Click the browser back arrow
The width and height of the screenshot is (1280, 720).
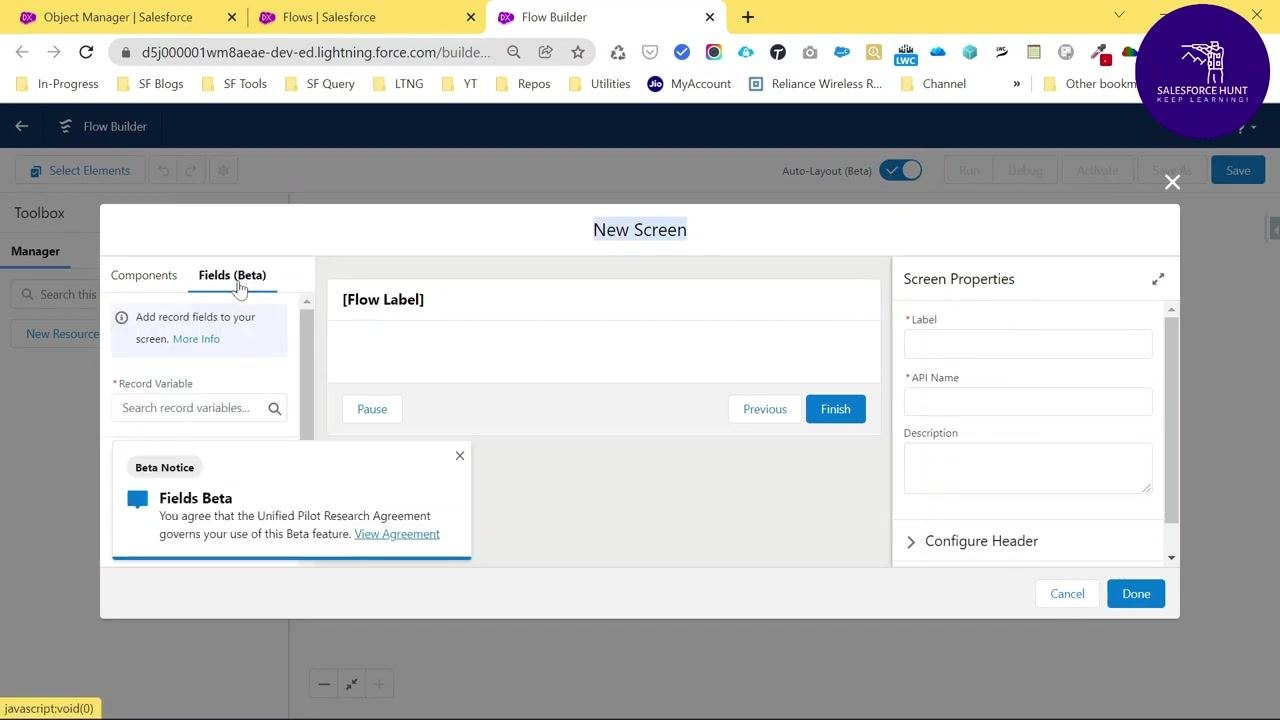click(x=22, y=52)
